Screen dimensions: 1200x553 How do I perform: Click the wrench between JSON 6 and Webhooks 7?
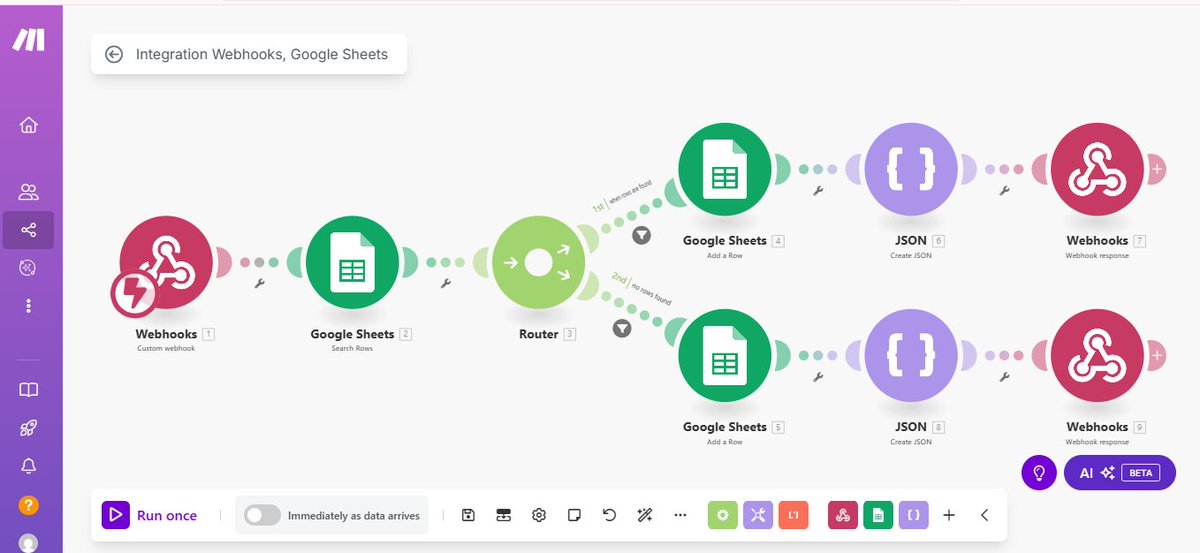pos(1004,190)
